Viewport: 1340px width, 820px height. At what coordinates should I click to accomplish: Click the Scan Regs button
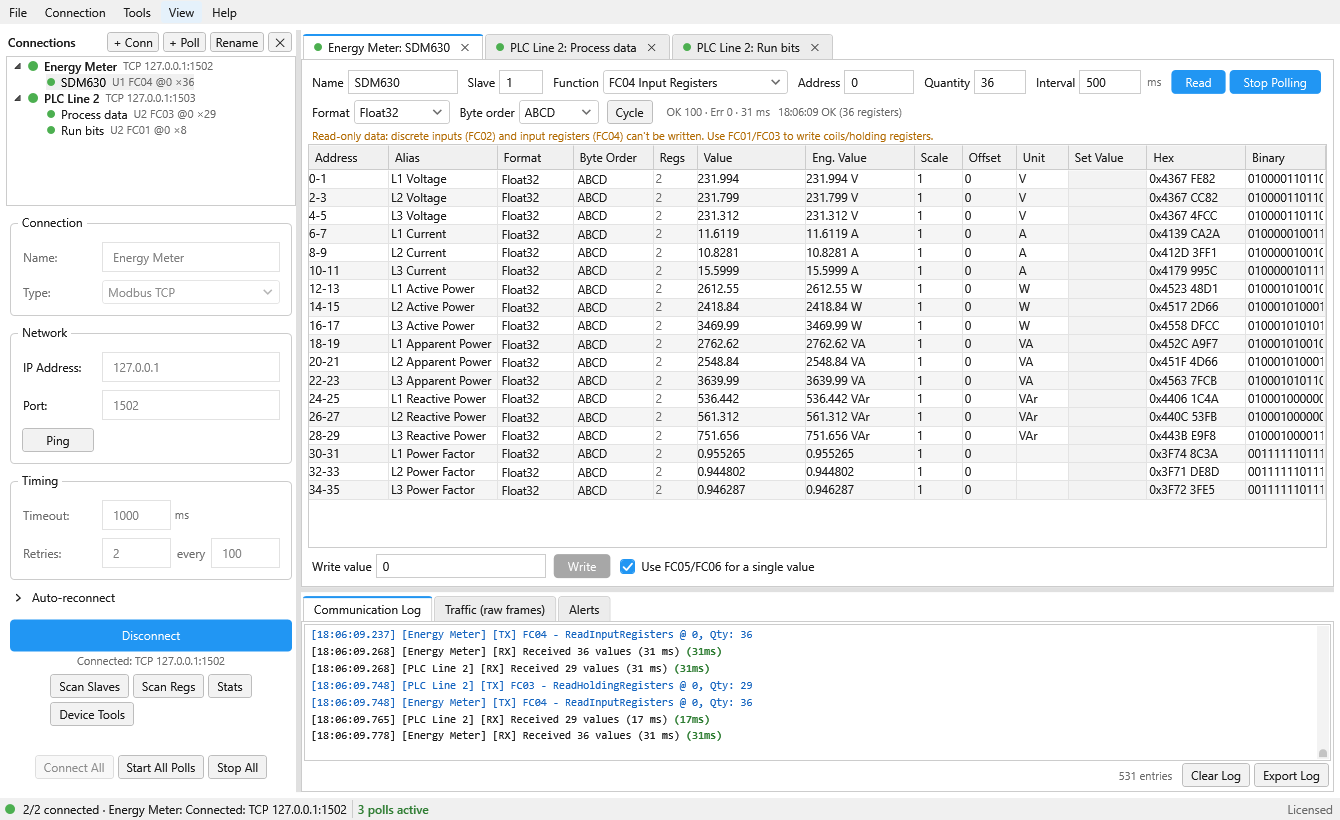[x=168, y=686]
